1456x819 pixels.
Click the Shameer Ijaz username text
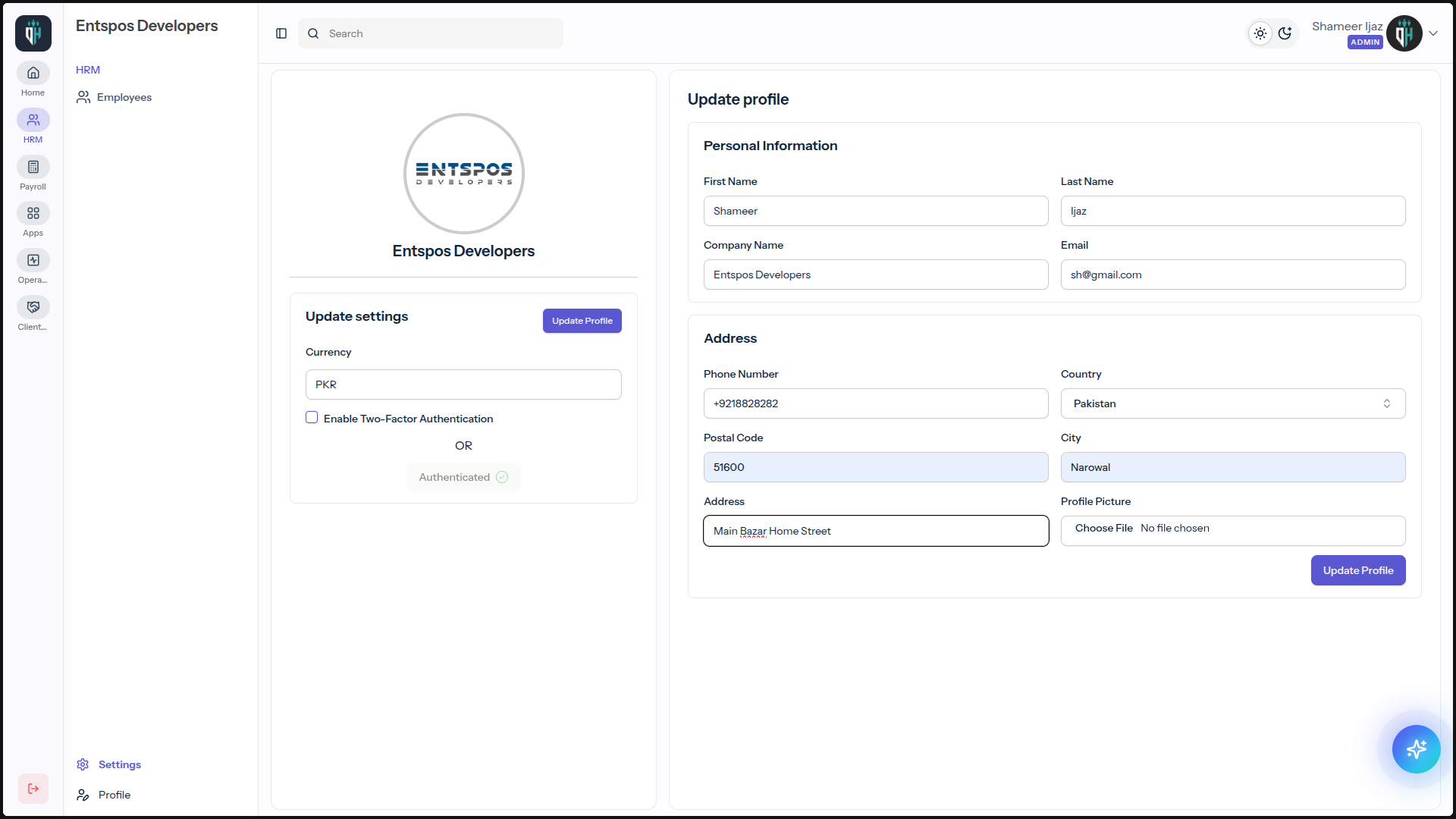click(1348, 27)
